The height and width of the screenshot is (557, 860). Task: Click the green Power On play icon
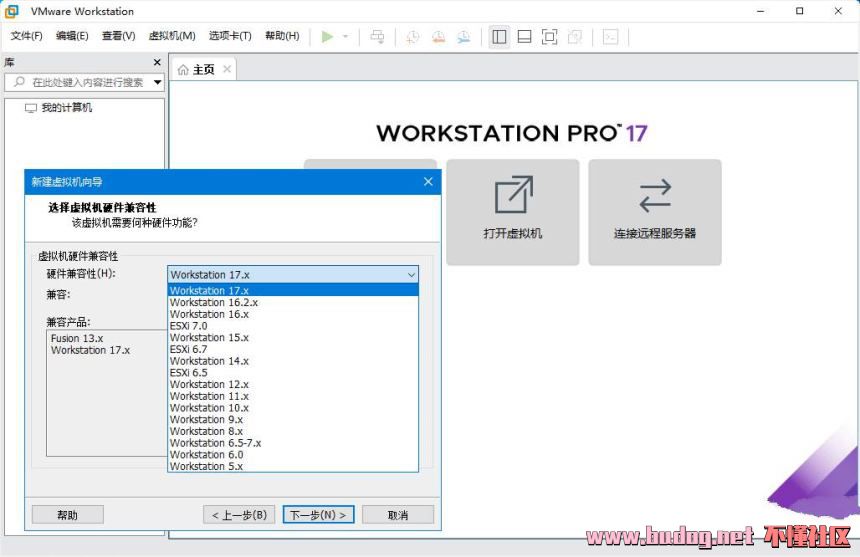click(327, 37)
